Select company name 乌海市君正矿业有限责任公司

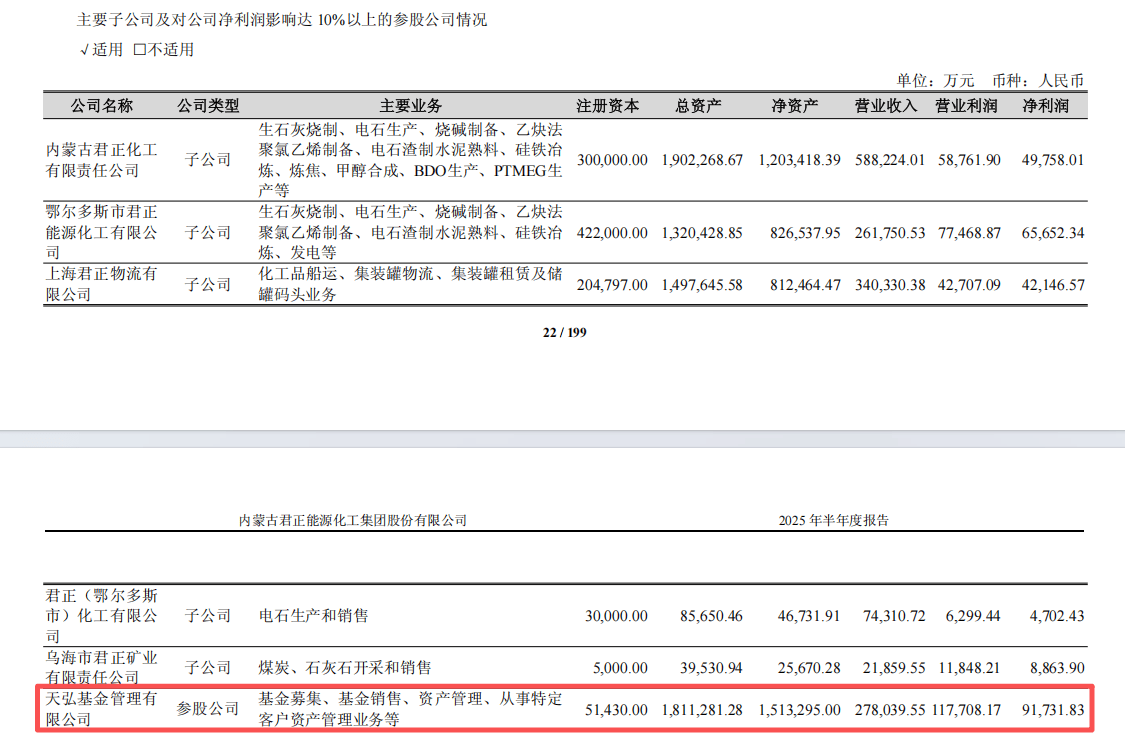(101, 668)
